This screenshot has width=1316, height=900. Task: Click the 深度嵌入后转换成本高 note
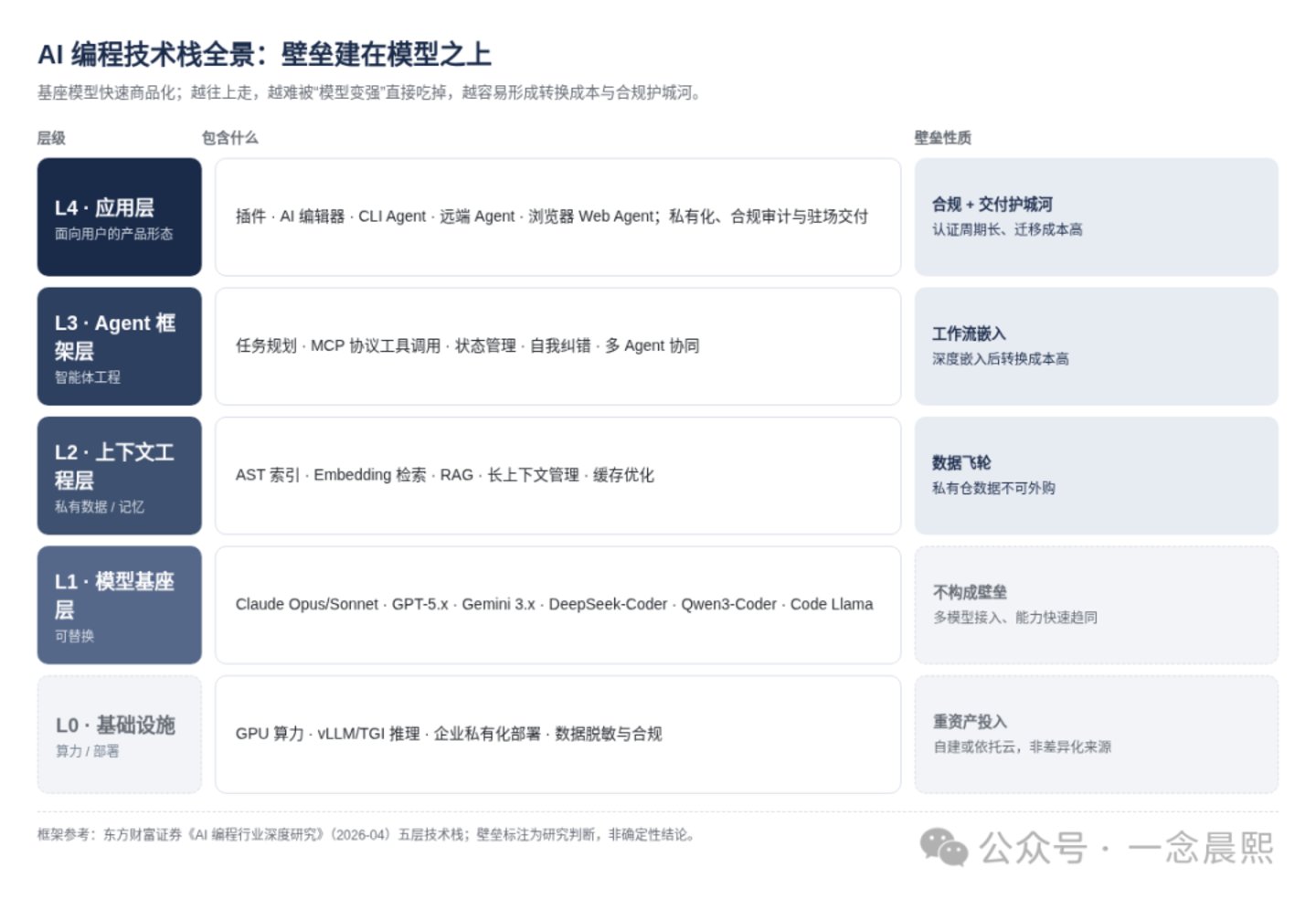pyautogui.click(x=1001, y=359)
